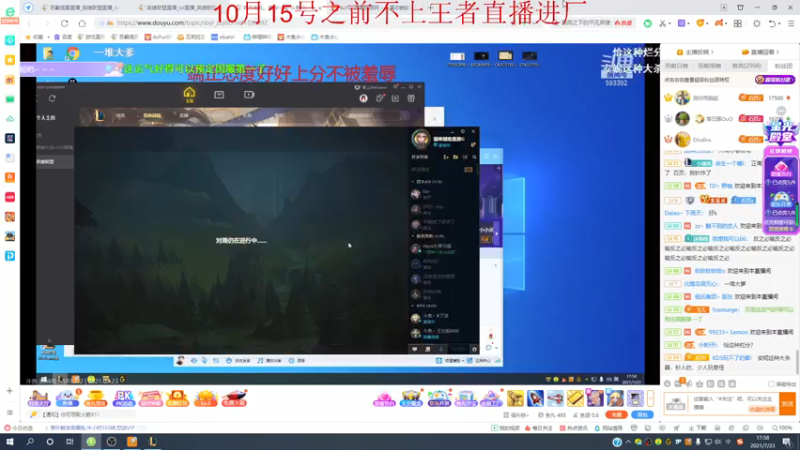The image size is (800, 450).
Task: Send the rocket gift from gift bar
Action: [535, 397]
